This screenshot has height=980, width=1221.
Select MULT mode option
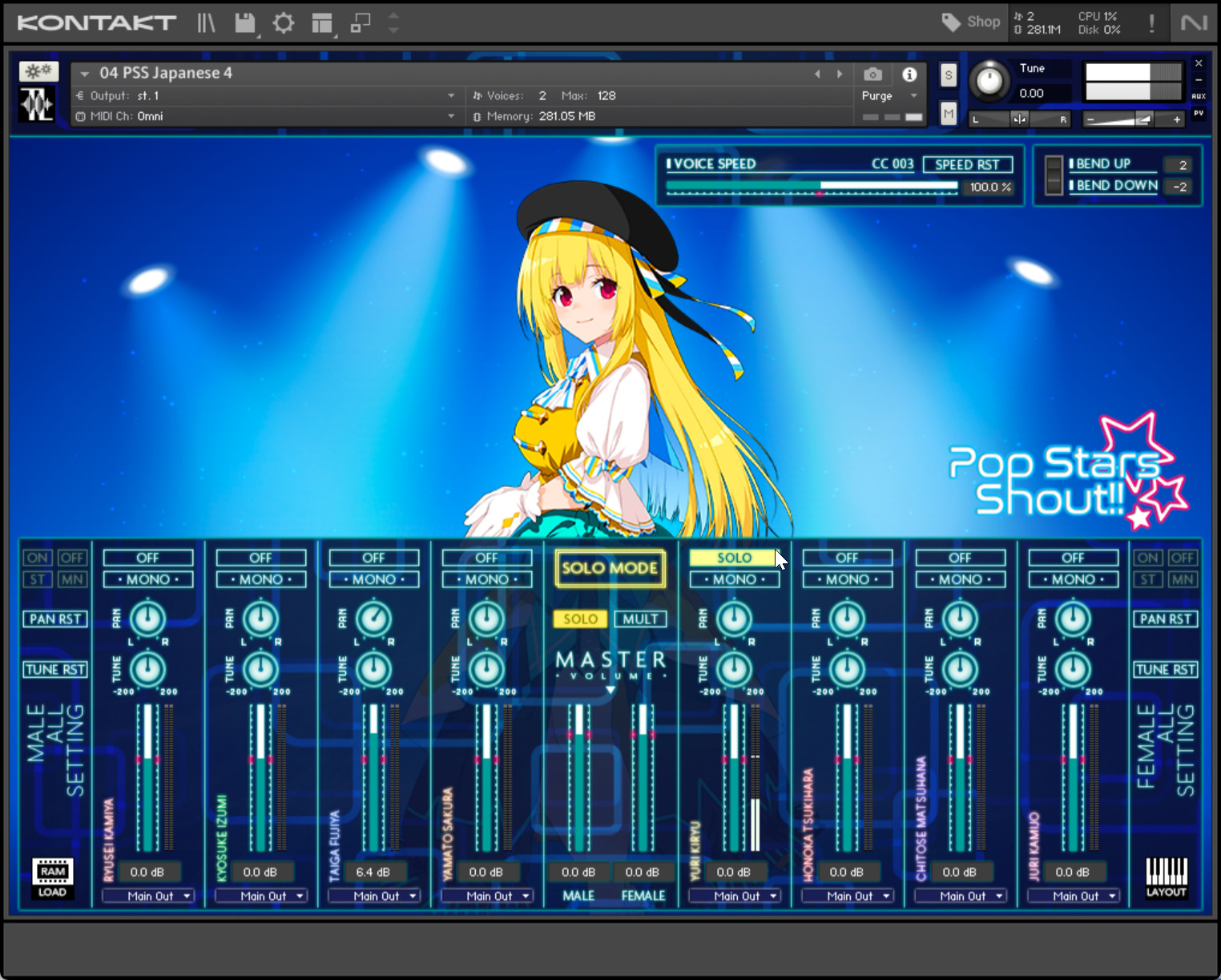click(640, 619)
